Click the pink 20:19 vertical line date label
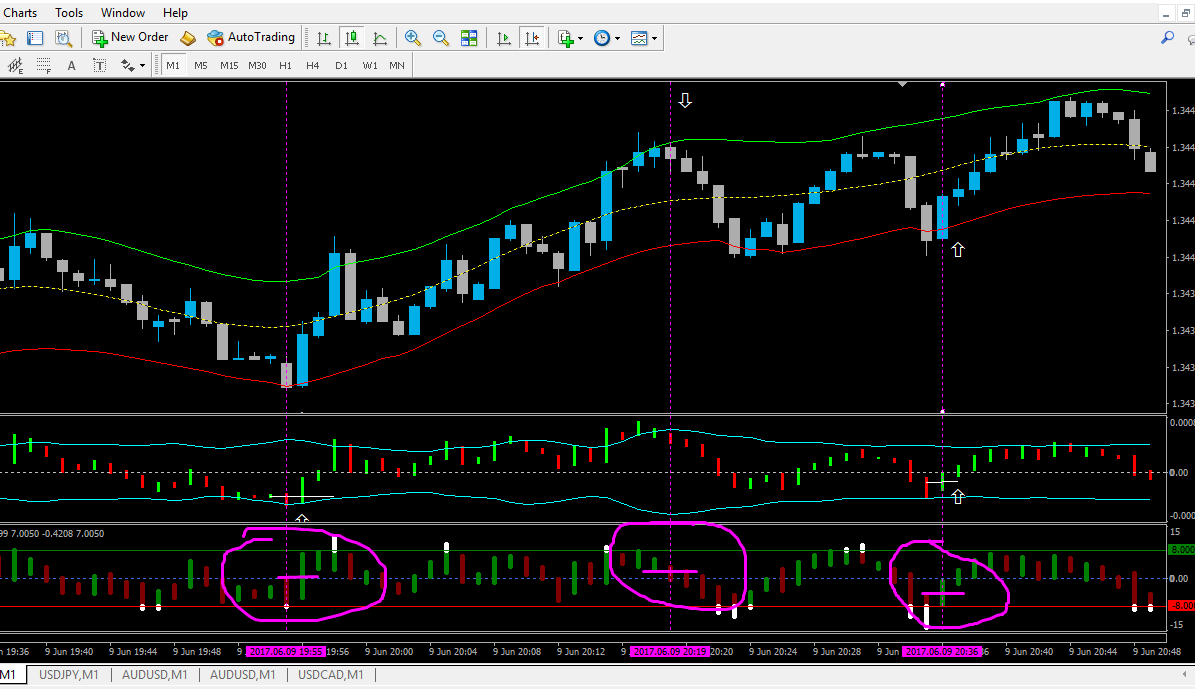 (x=669, y=652)
